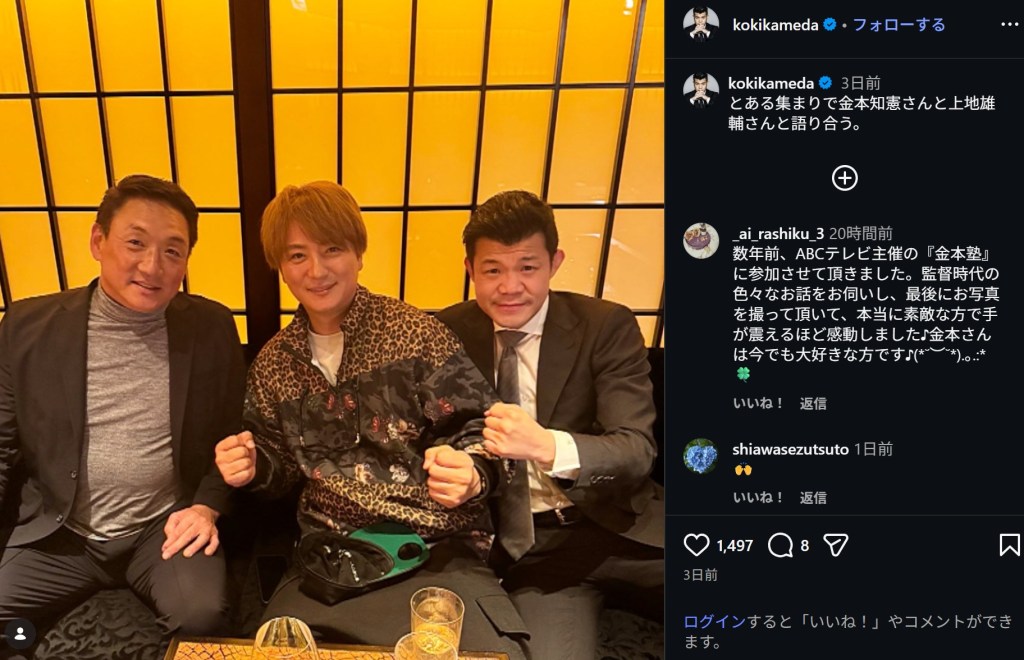Open _ai_rashiku_3 avatar
Screen dimensions: 1024x660
[x=701, y=241]
